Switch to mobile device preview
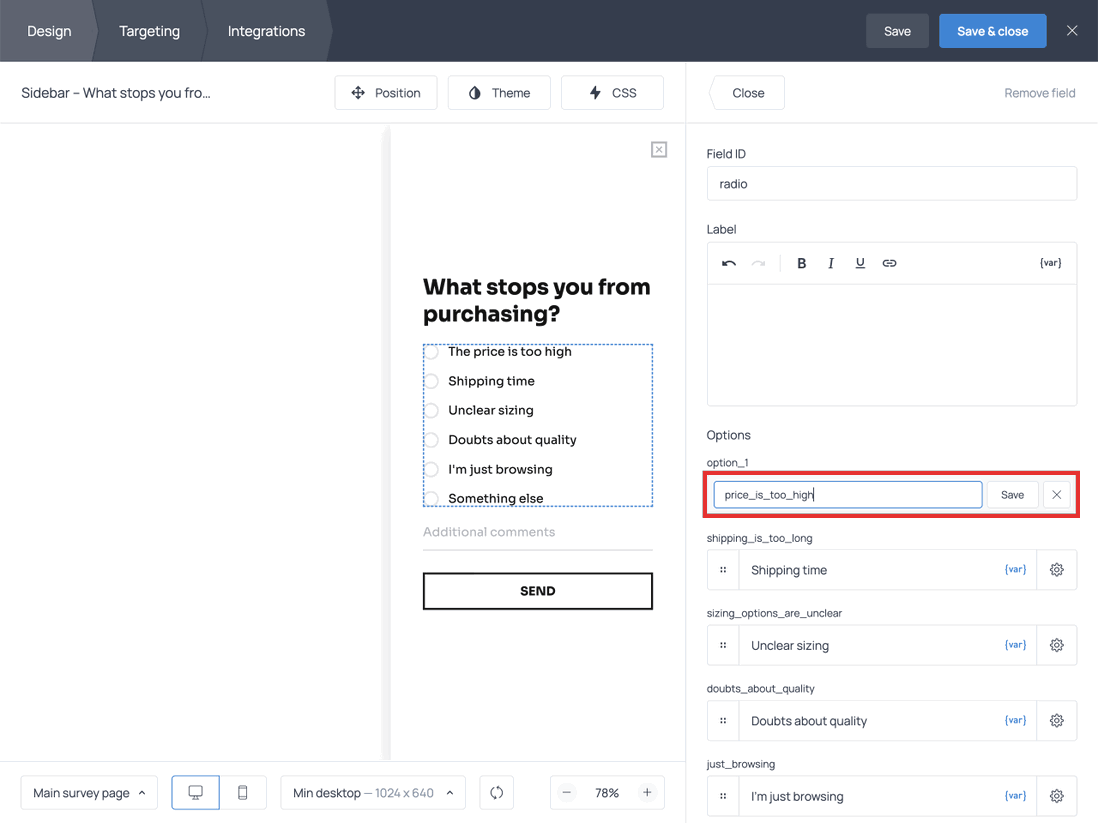1098x823 pixels. click(x=242, y=793)
